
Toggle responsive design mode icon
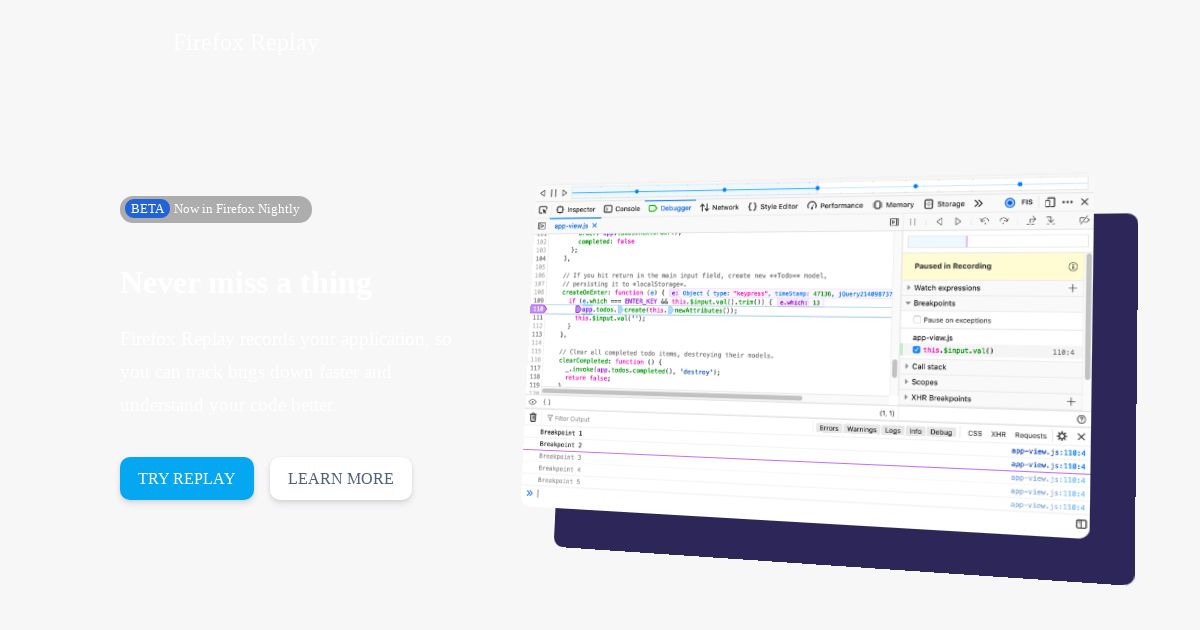coord(1050,202)
